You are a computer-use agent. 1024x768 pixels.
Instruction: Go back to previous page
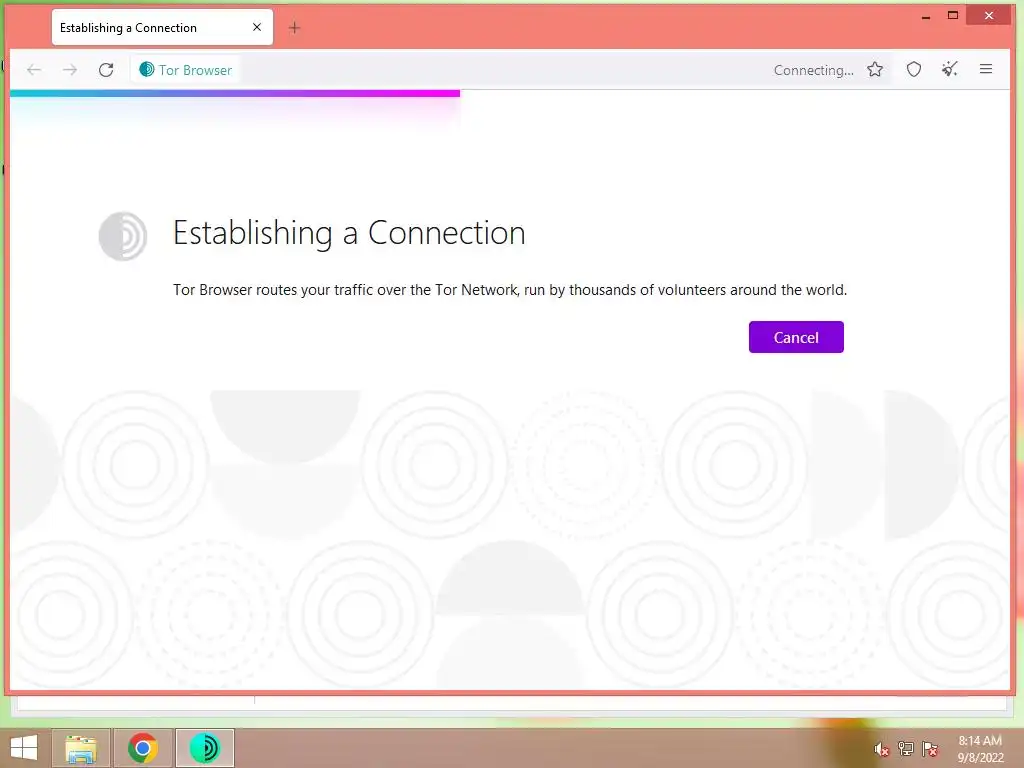click(x=34, y=70)
